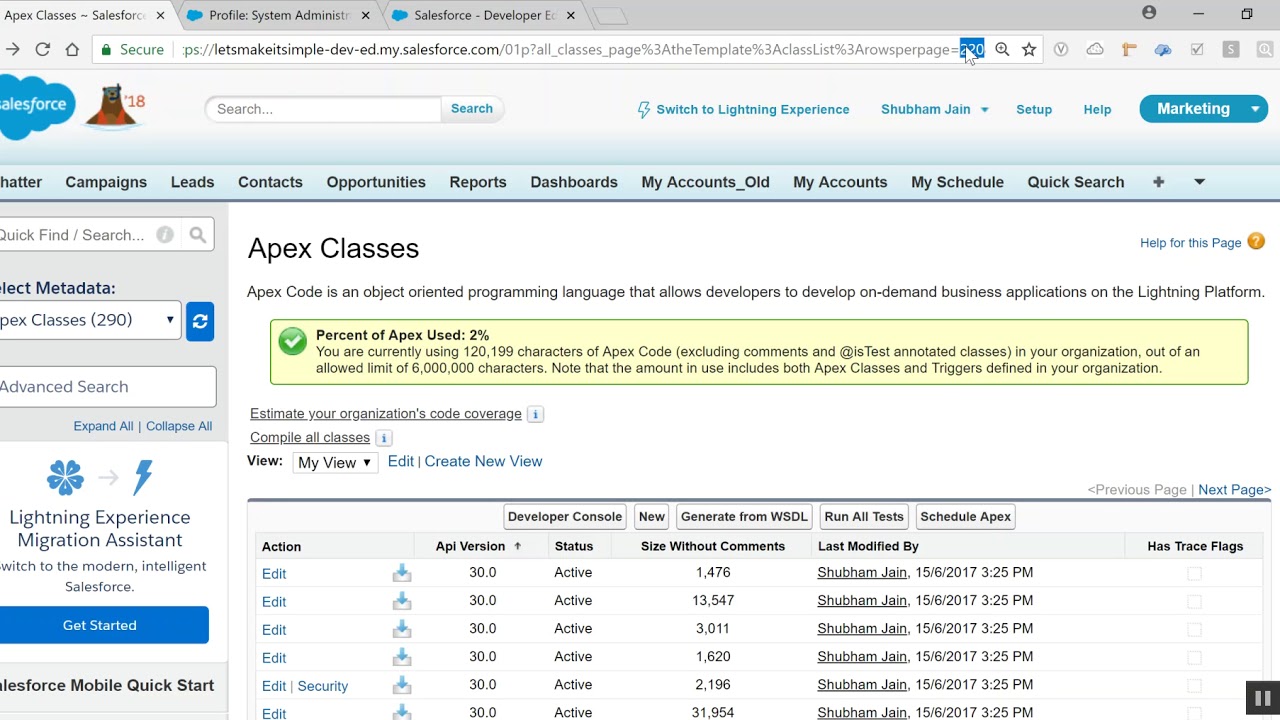Toggle trace flag for 13,547 size row
This screenshot has height=720, width=1280.
(1194, 601)
